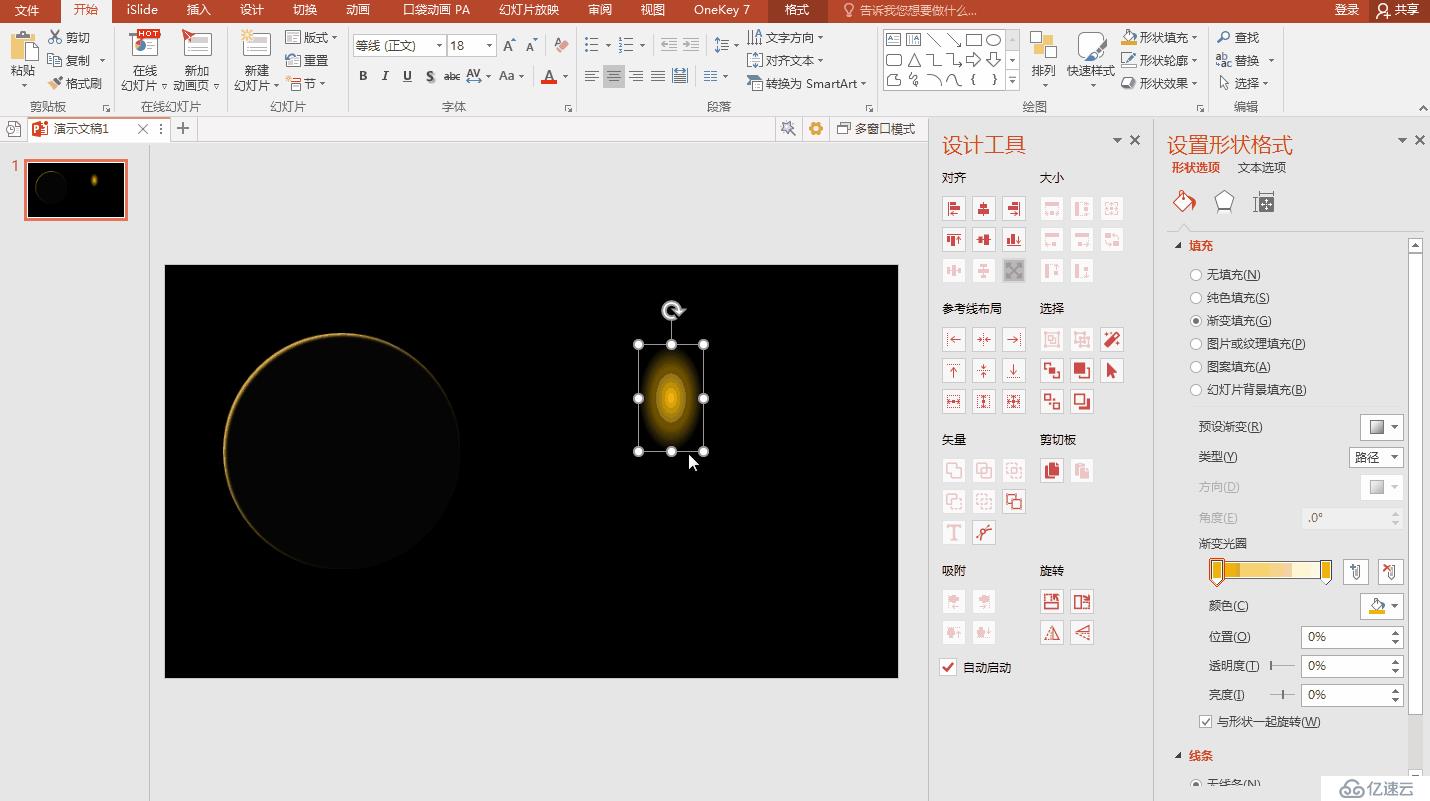The height and width of the screenshot is (801, 1430).
Task: Click remove gradient stop icon
Action: click(1391, 572)
